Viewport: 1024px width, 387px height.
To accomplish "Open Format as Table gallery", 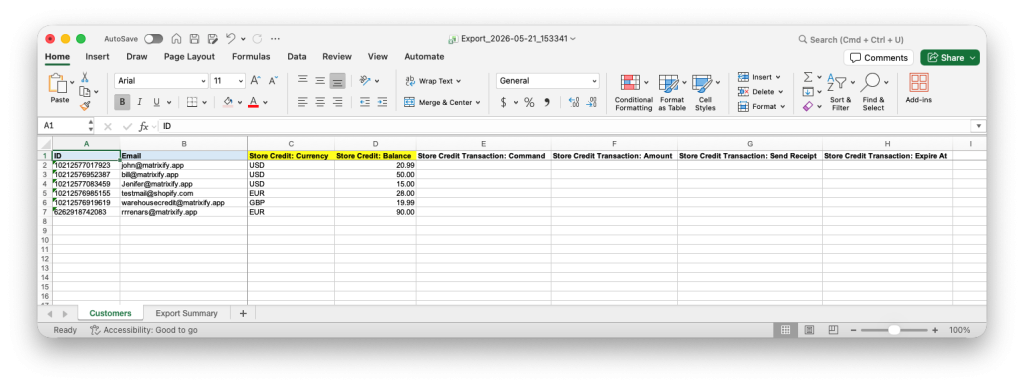I will (672, 93).
